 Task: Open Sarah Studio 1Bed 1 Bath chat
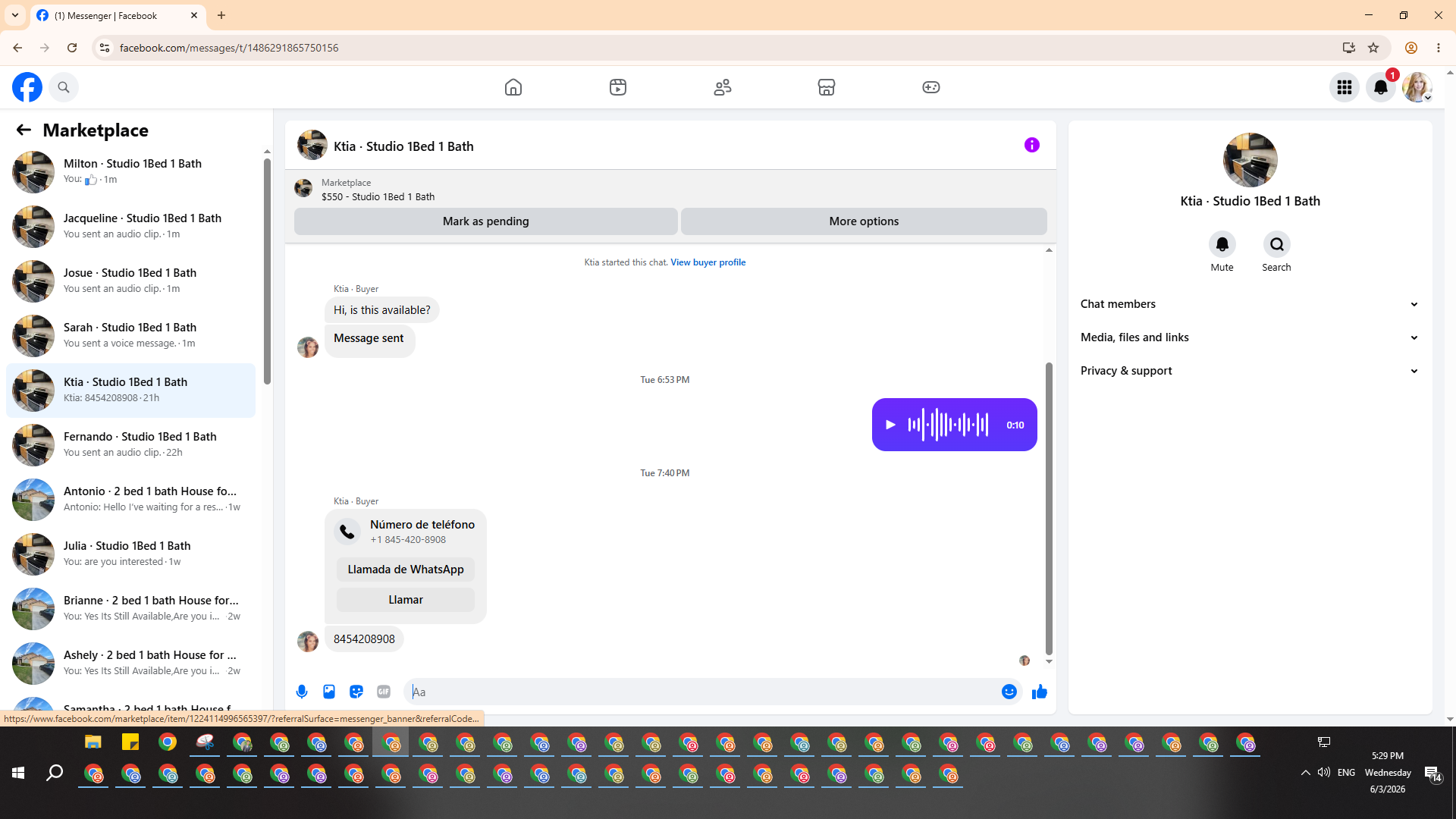click(131, 336)
